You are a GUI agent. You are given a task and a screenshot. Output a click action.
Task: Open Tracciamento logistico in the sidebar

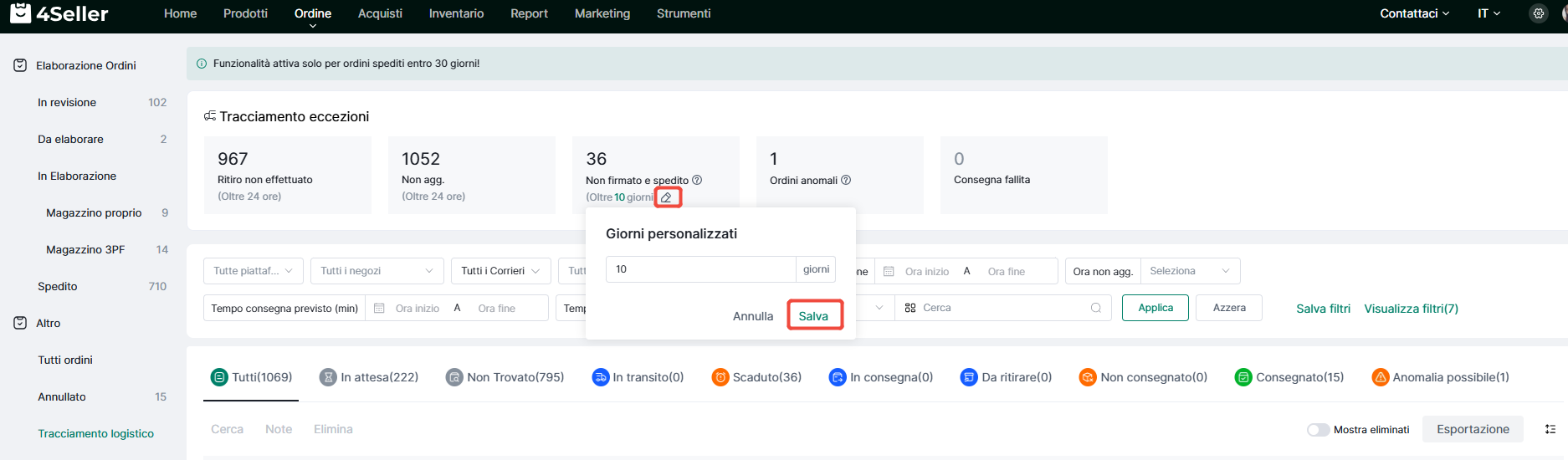(x=95, y=433)
